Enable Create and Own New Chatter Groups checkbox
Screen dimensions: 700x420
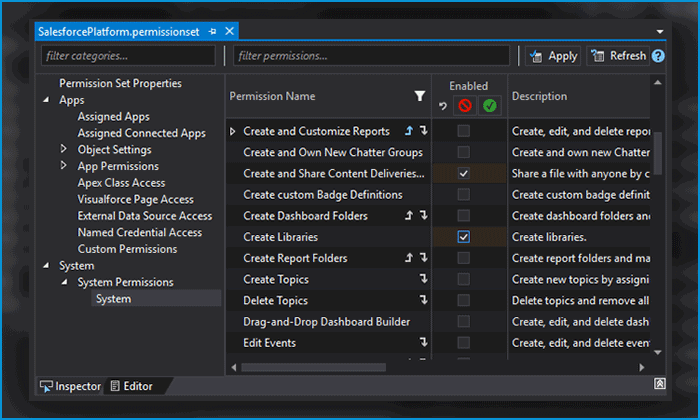[464, 152]
